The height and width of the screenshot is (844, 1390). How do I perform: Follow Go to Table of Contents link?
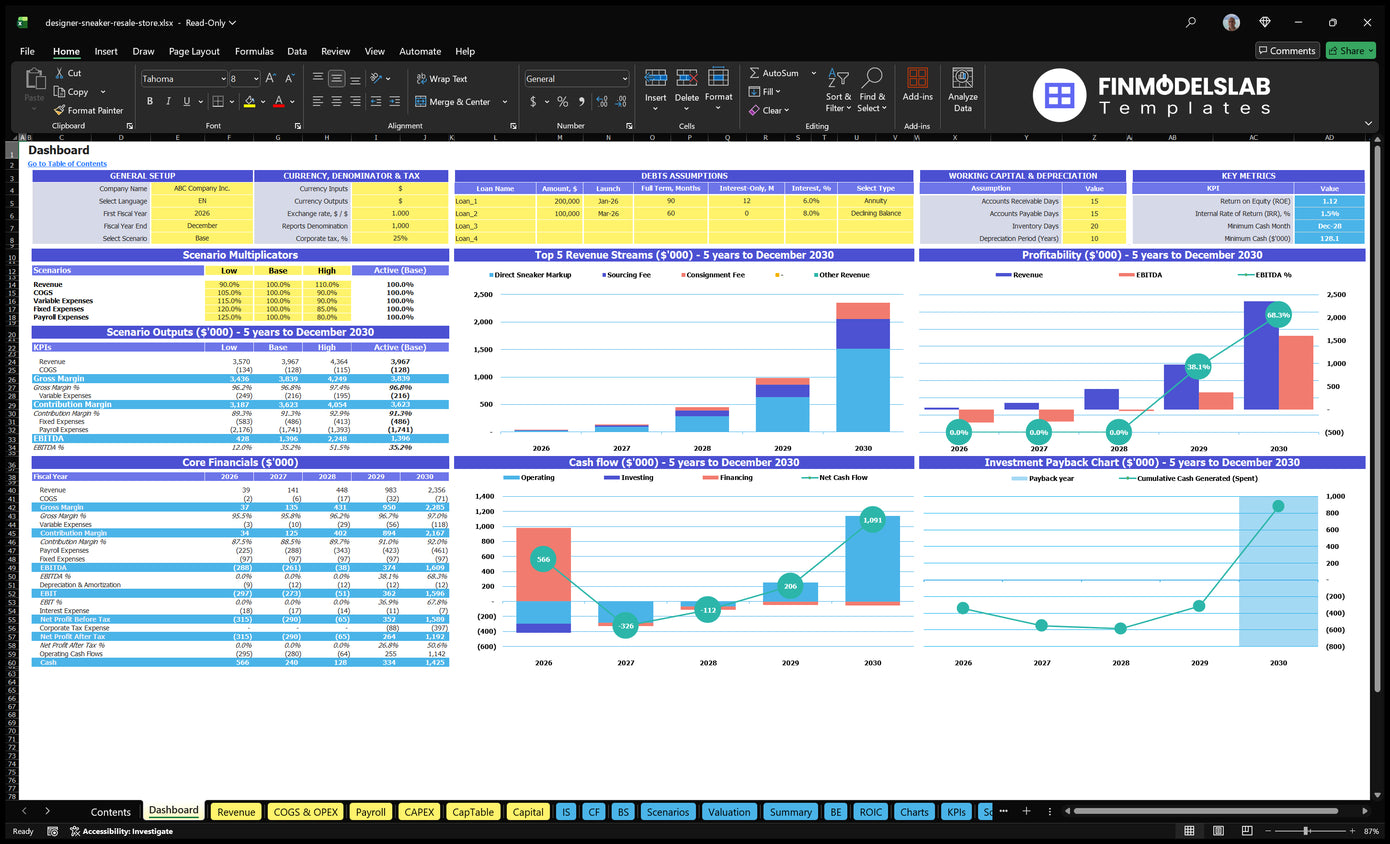coord(67,164)
